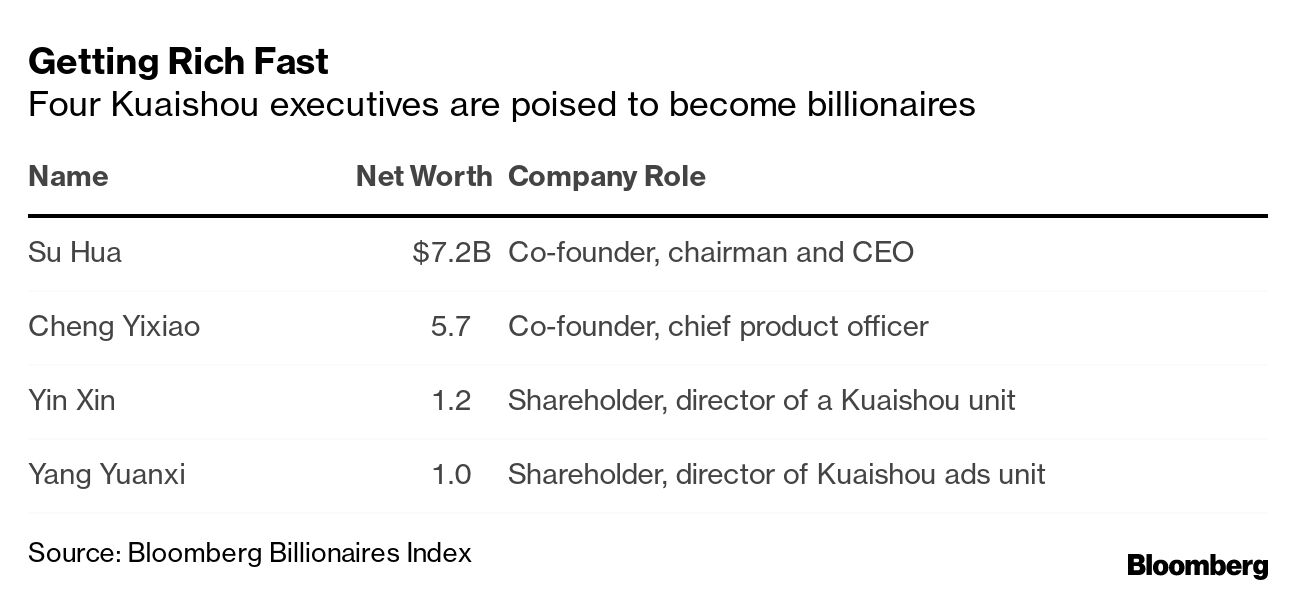Select the Yang Yuanxi name cell
1296x592 pixels.
tap(107, 474)
